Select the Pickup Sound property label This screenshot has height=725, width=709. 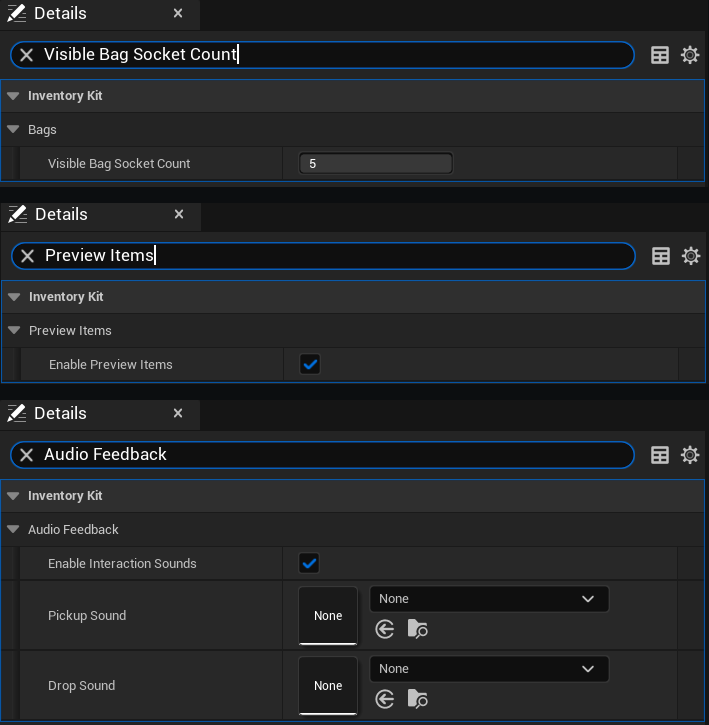(87, 615)
